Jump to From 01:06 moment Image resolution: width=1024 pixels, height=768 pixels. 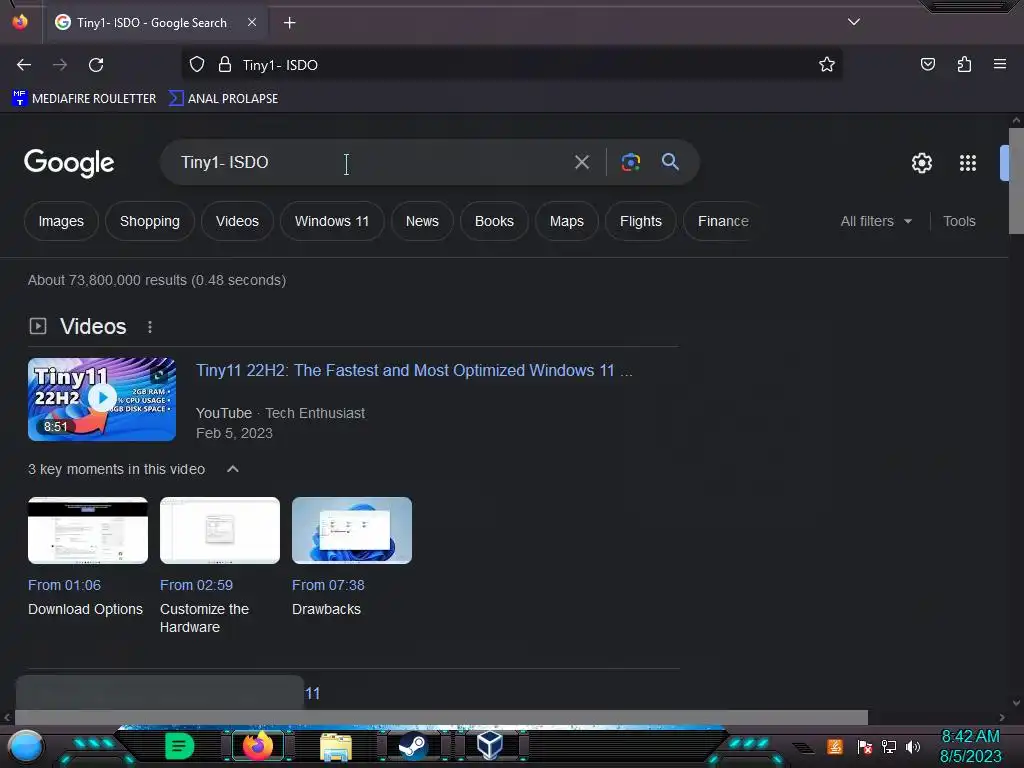tap(64, 585)
